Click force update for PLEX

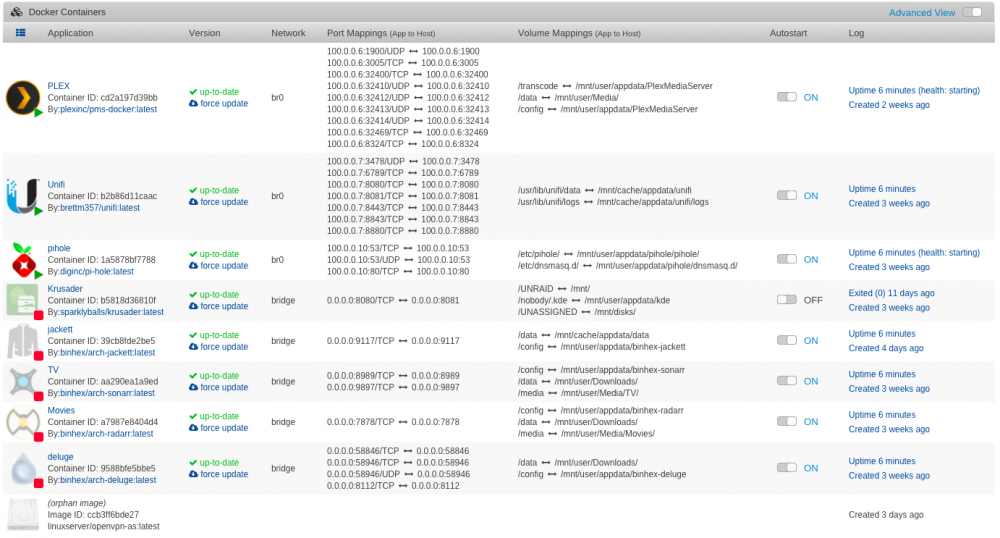point(218,103)
